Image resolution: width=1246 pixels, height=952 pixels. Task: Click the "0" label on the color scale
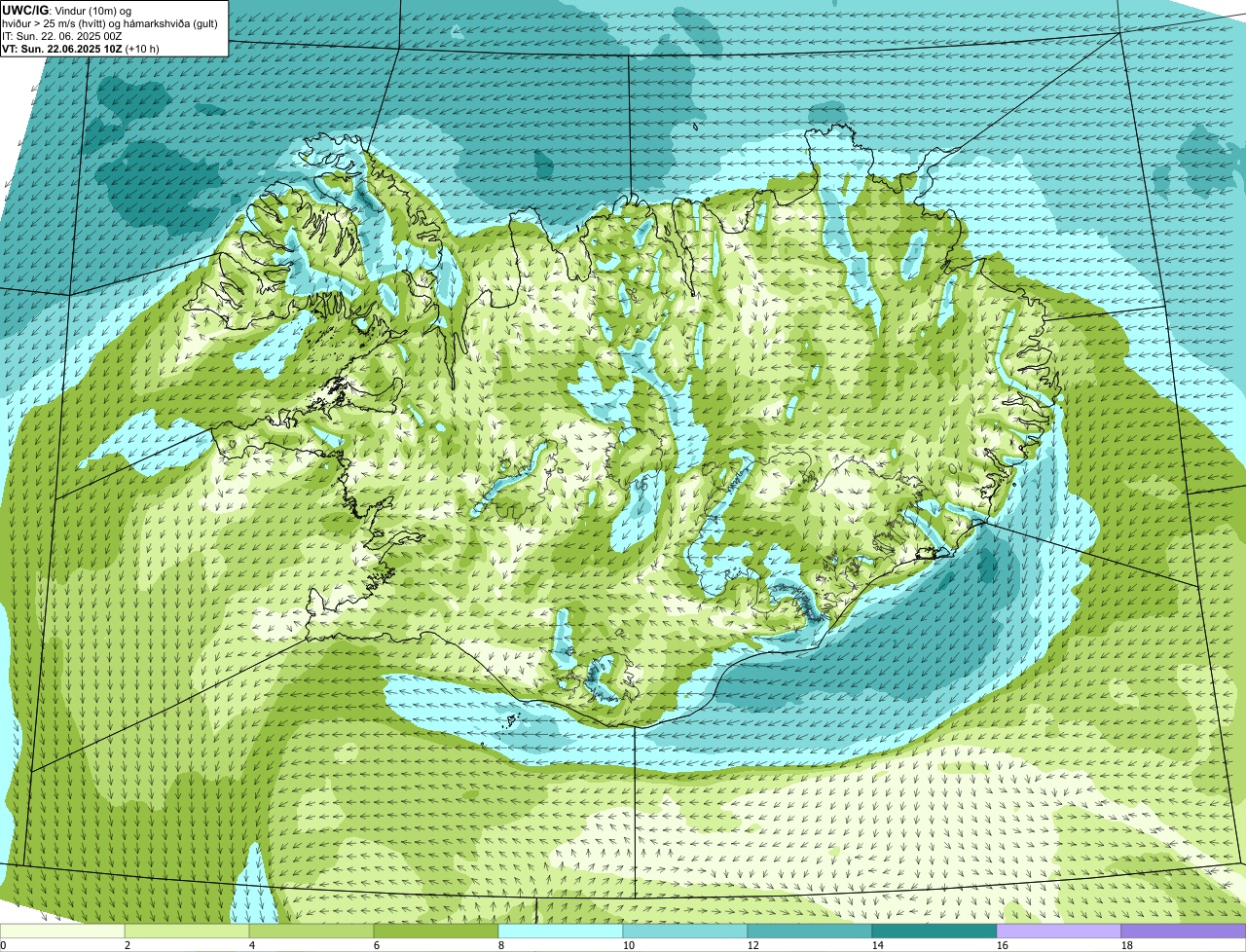pos(3,945)
